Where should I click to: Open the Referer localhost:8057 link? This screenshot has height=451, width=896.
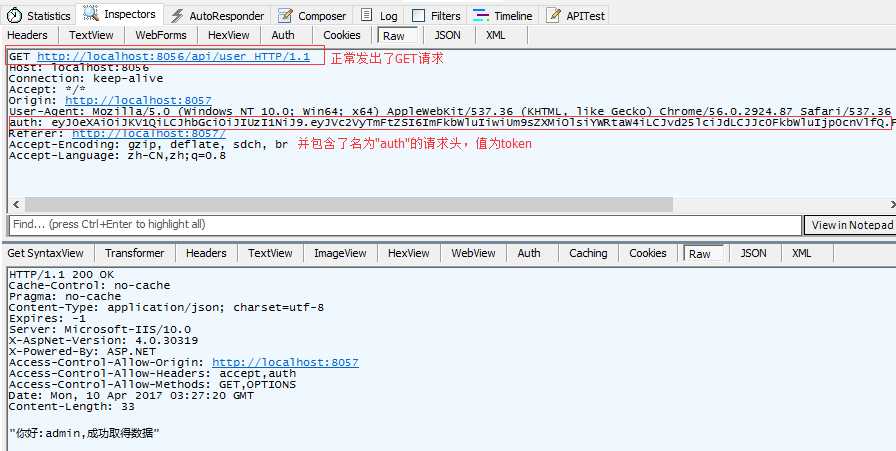[x=149, y=133]
